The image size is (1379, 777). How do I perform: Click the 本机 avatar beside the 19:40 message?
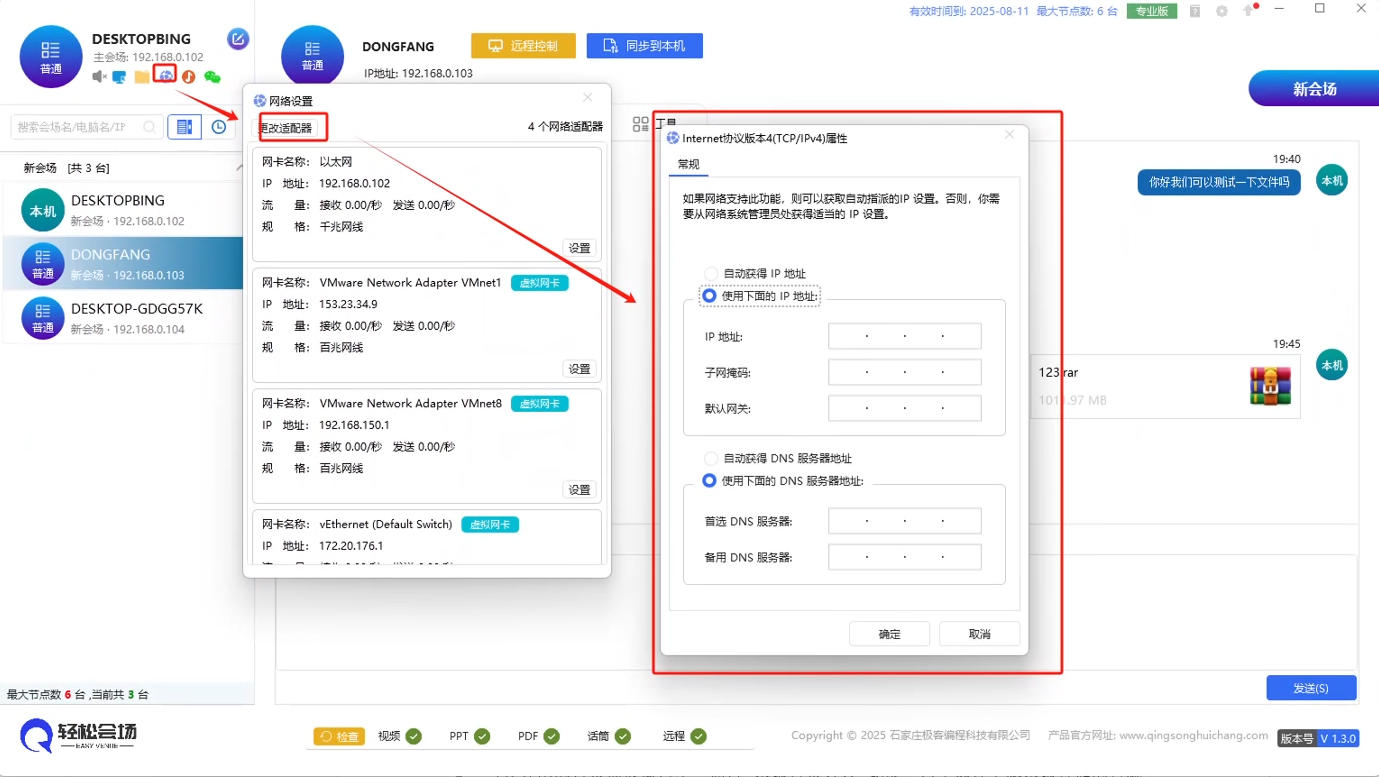pyautogui.click(x=1332, y=180)
